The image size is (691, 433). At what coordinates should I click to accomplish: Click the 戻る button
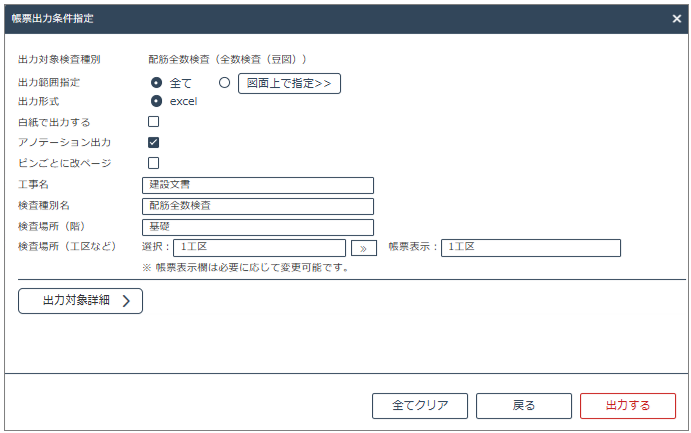524,406
